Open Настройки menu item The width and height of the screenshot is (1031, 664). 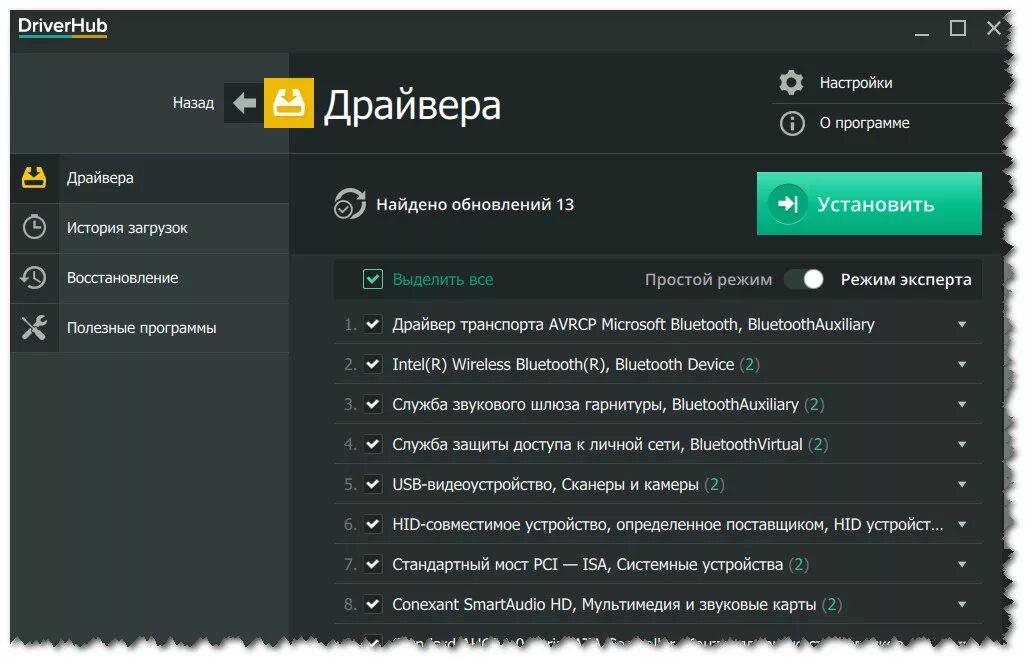click(855, 83)
